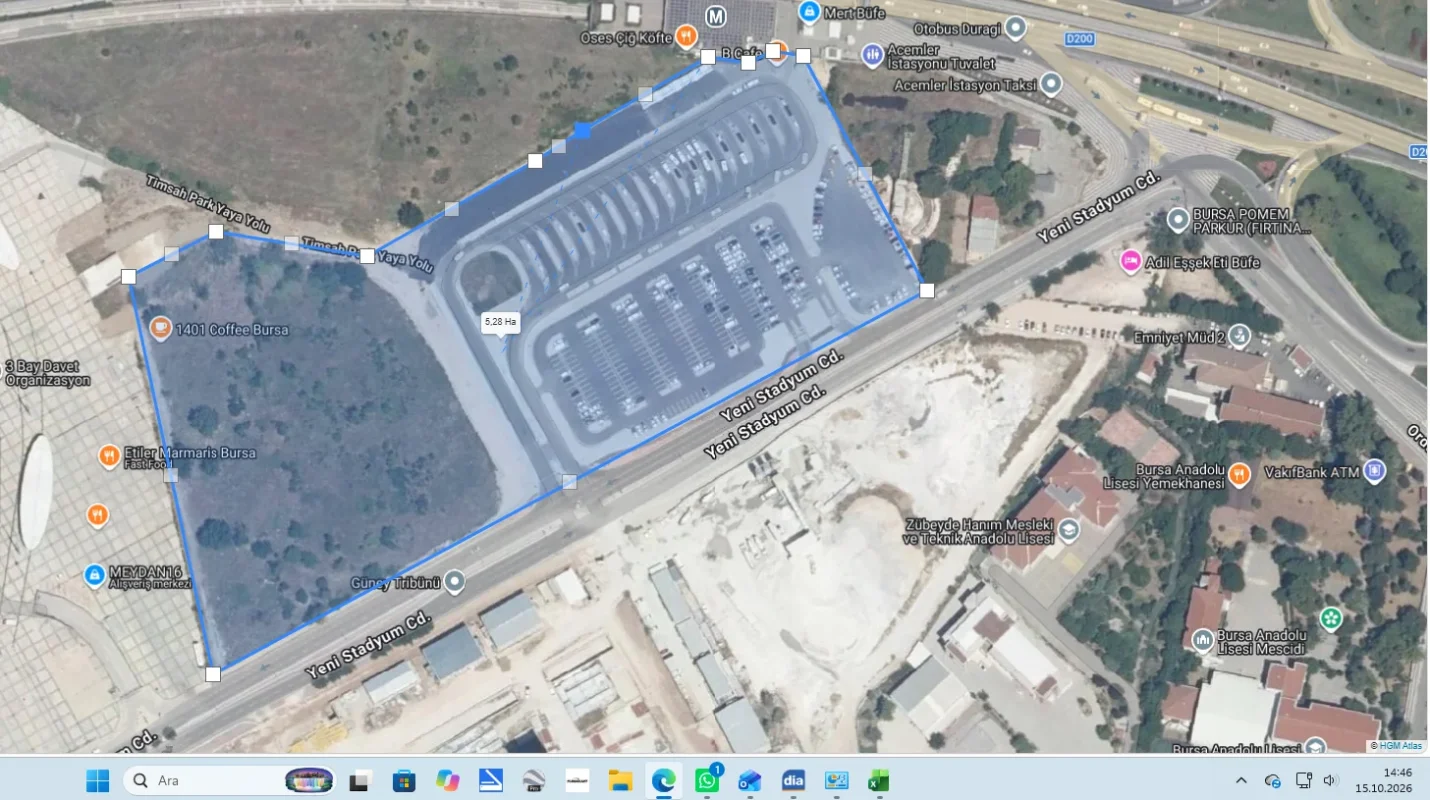This screenshot has width=1430, height=800.
Task: Open the Etiler Marmaris Bursa restaurant pin
Action: coord(109,456)
